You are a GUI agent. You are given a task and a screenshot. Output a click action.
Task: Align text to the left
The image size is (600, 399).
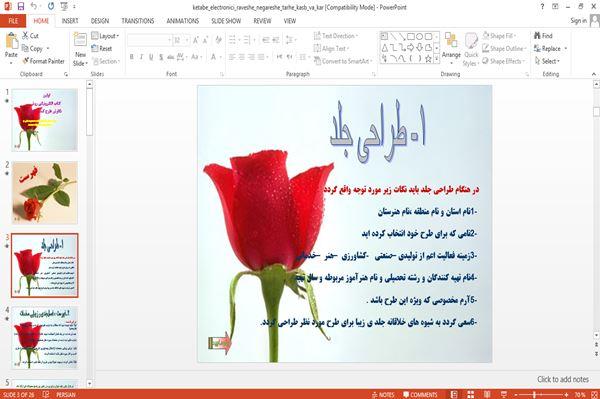[232, 57]
